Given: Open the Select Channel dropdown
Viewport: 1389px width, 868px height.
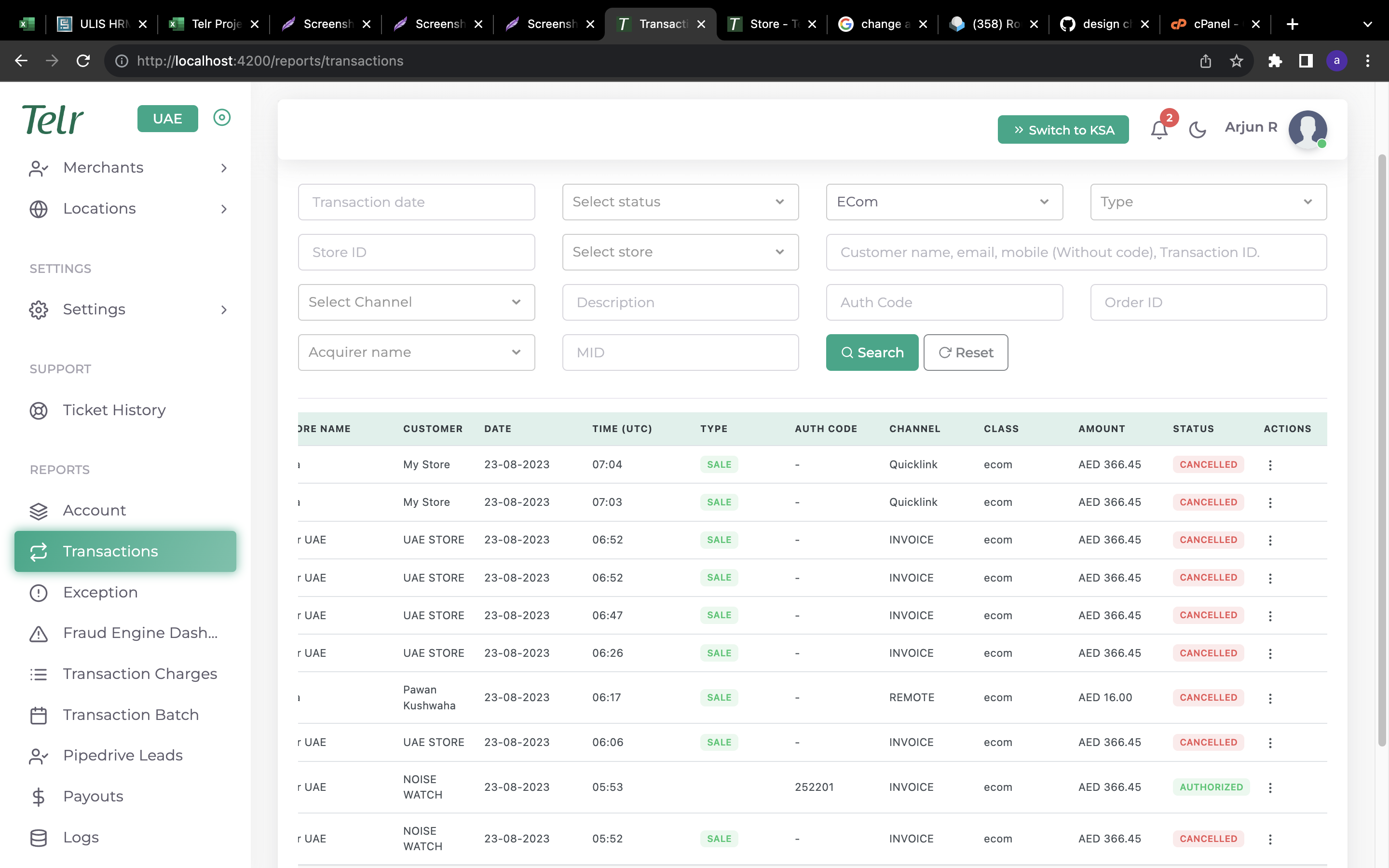Looking at the screenshot, I should tap(416, 302).
